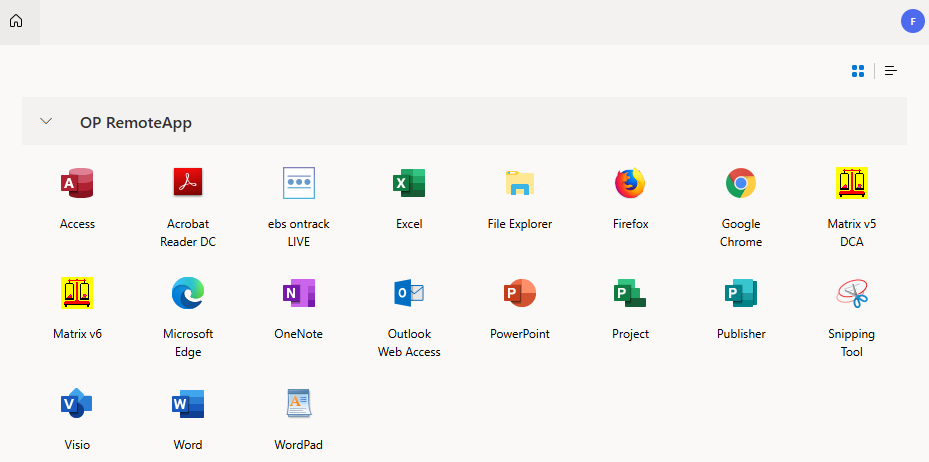Image resolution: width=929 pixels, height=462 pixels.
Task: Open the user profile avatar F
Action: pyautogui.click(x=912, y=21)
